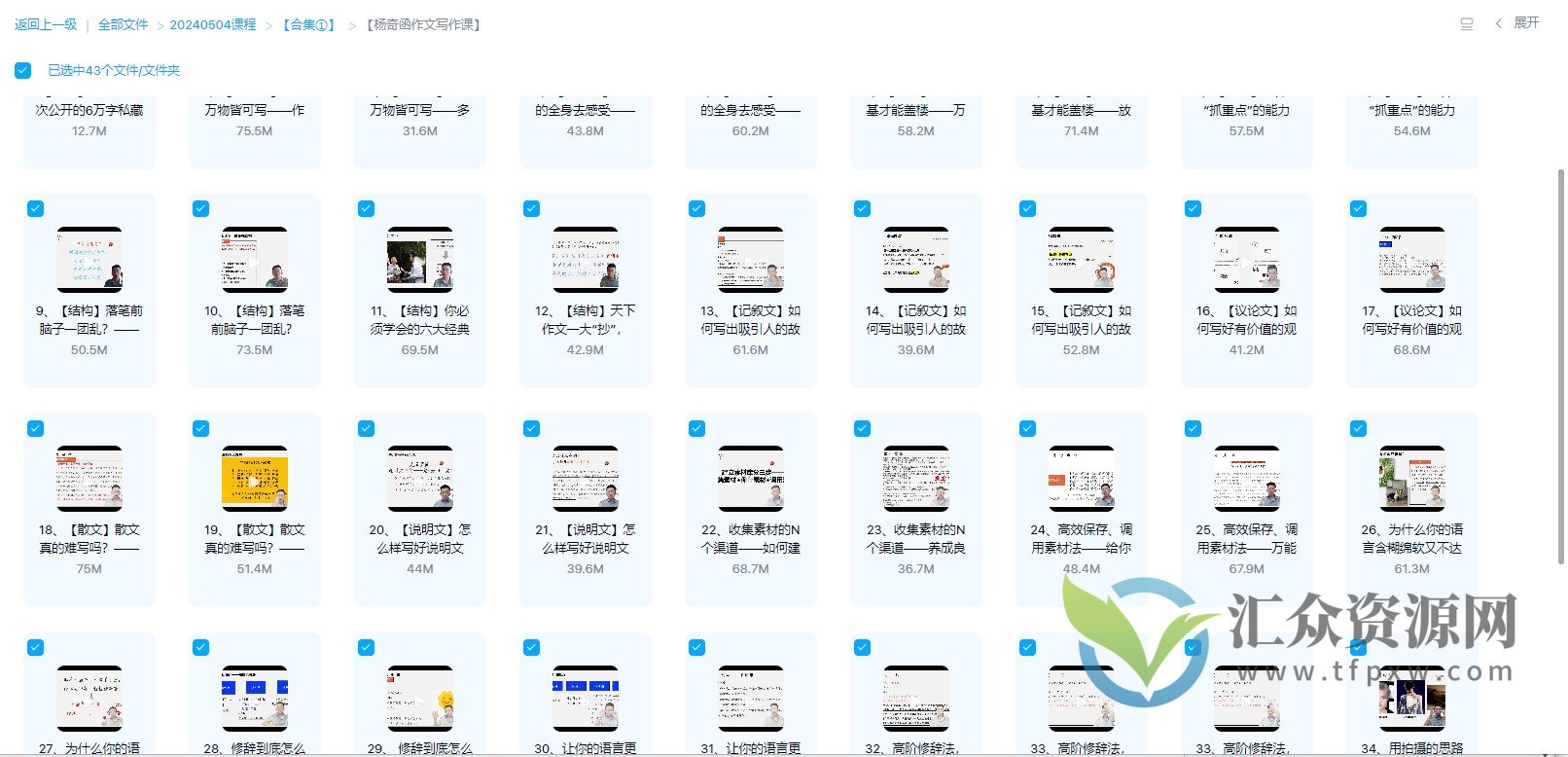This screenshot has height=757, width=1568.
Task: Go back via 返回上一级 link
Action: click(46, 24)
